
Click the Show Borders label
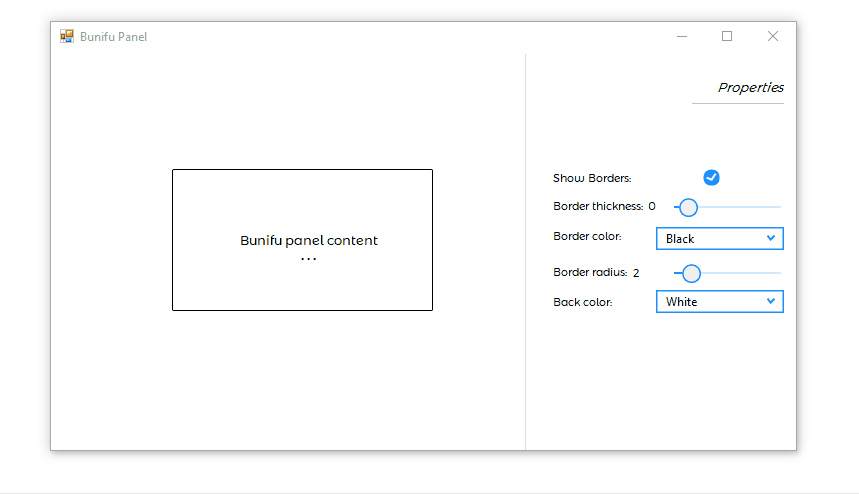592,178
